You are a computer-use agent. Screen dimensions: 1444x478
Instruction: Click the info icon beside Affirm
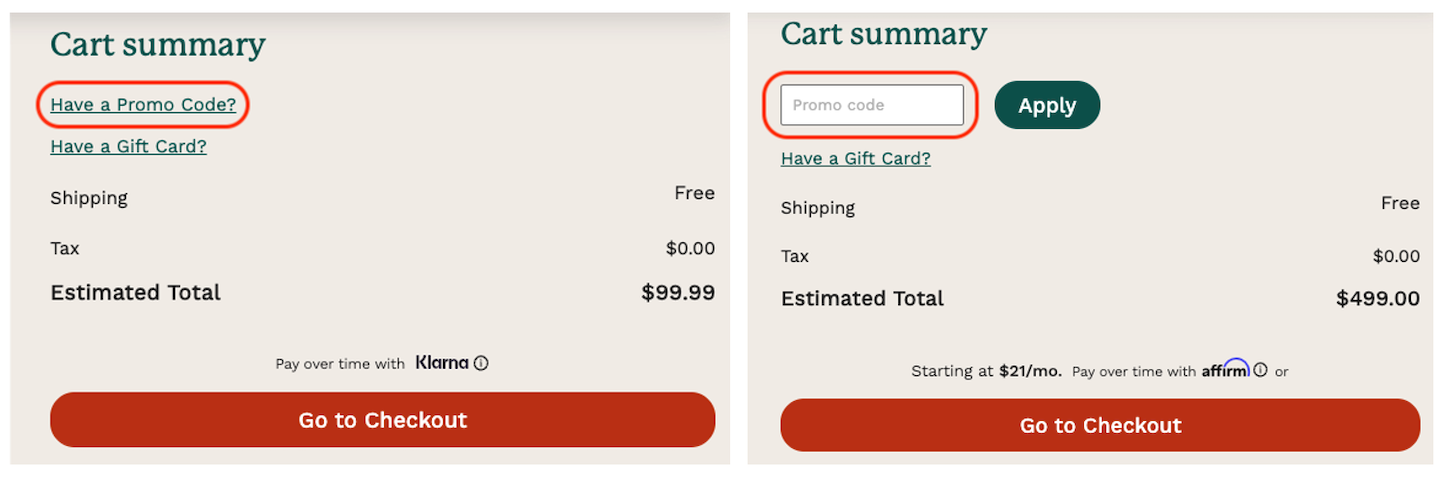point(1261,370)
